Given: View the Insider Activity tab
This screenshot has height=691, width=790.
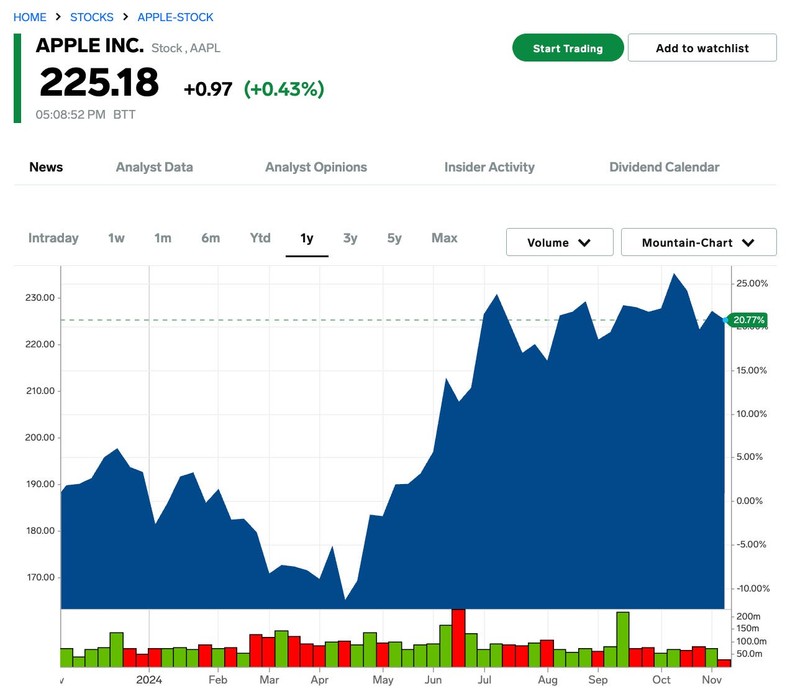Looking at the screenshot, I should (x=489, y=167).
